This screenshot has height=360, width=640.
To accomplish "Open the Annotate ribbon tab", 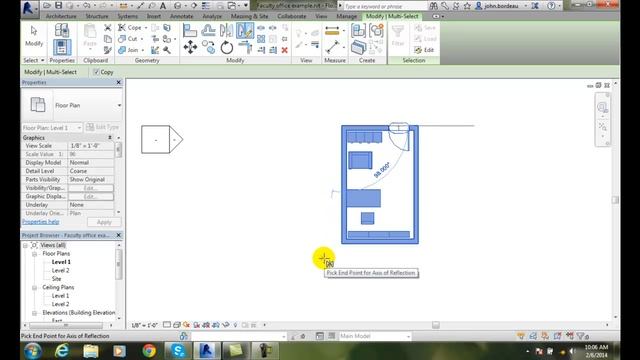I will pos(181,16).
